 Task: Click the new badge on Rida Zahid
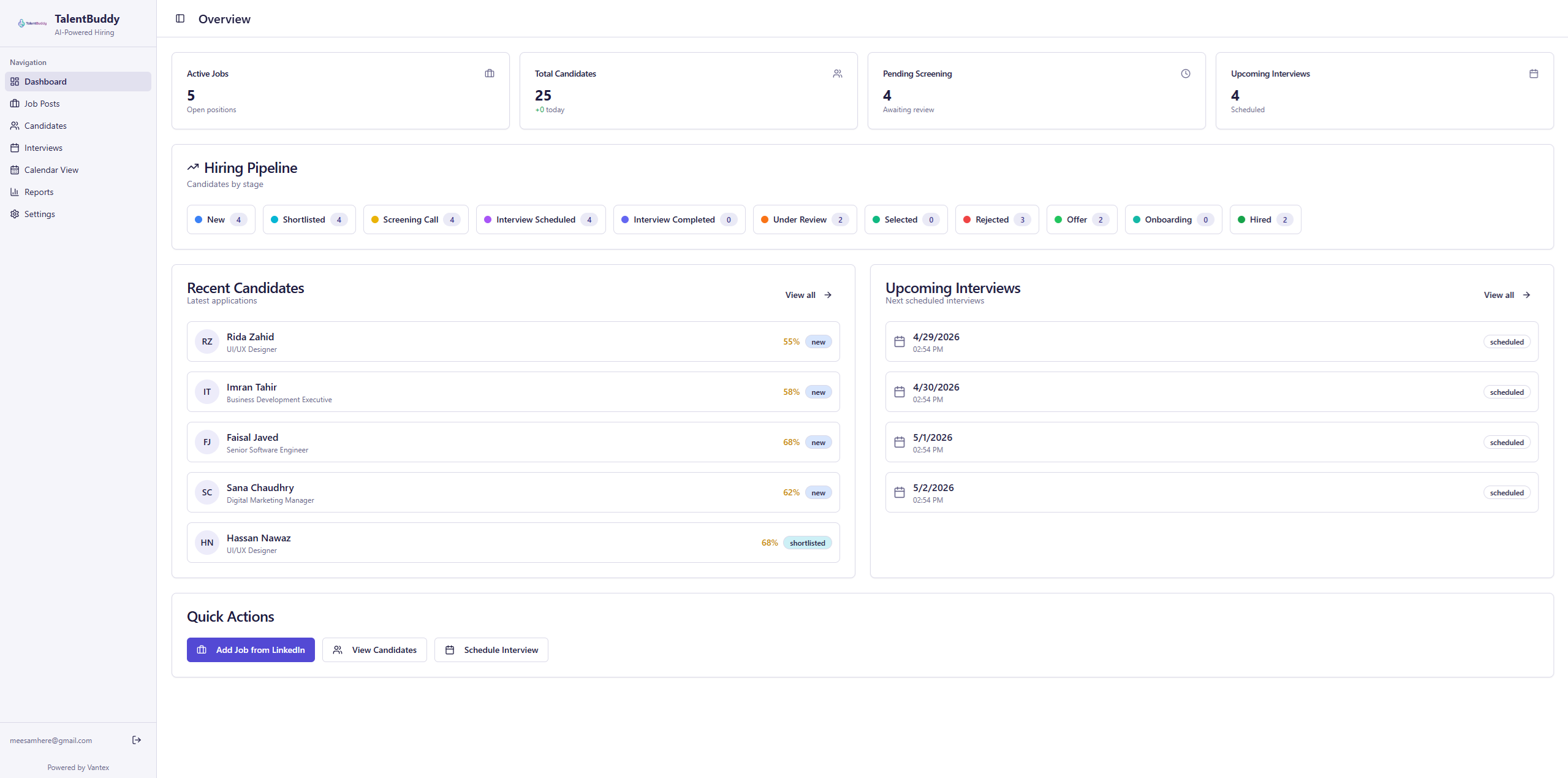(x=819, y=341)
